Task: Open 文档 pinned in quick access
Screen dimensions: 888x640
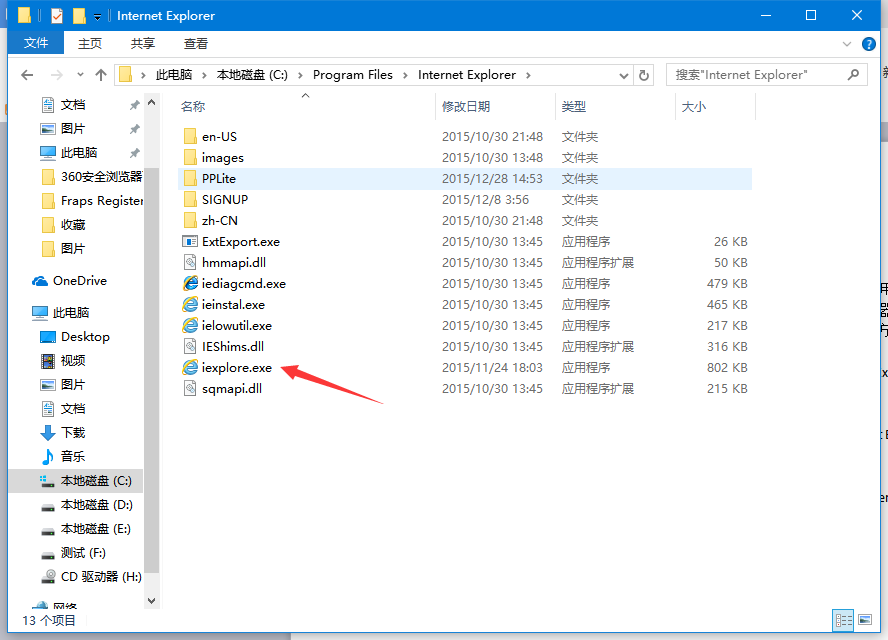Action: pos(73,105)
